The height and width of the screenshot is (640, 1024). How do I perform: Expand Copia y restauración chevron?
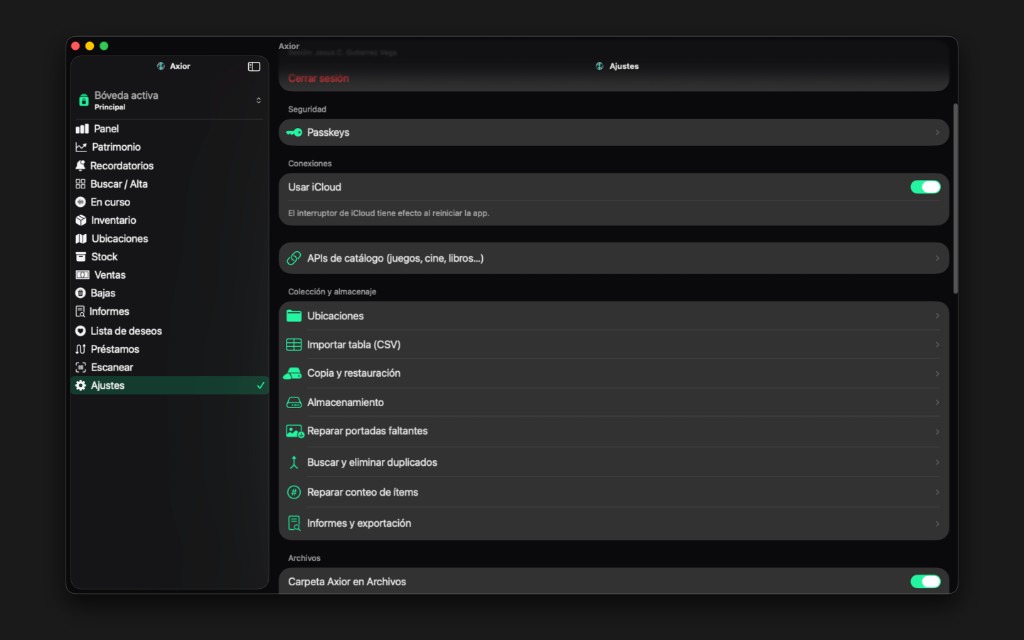coord(937,374)
